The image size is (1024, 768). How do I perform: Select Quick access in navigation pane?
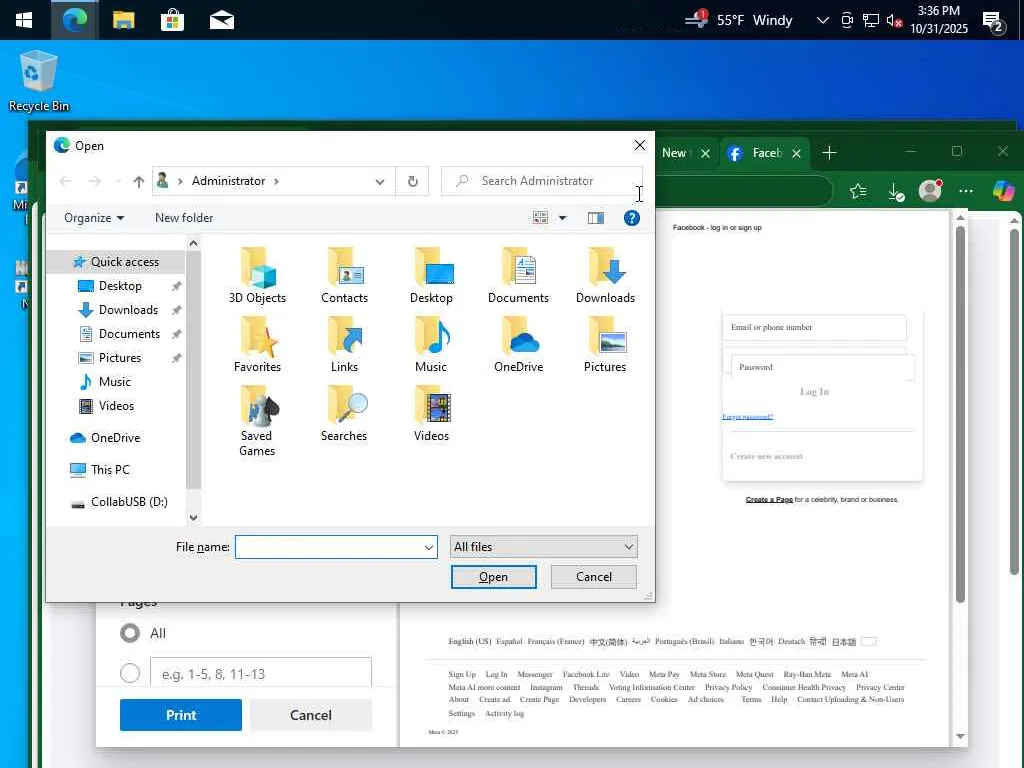coord(116,262)
